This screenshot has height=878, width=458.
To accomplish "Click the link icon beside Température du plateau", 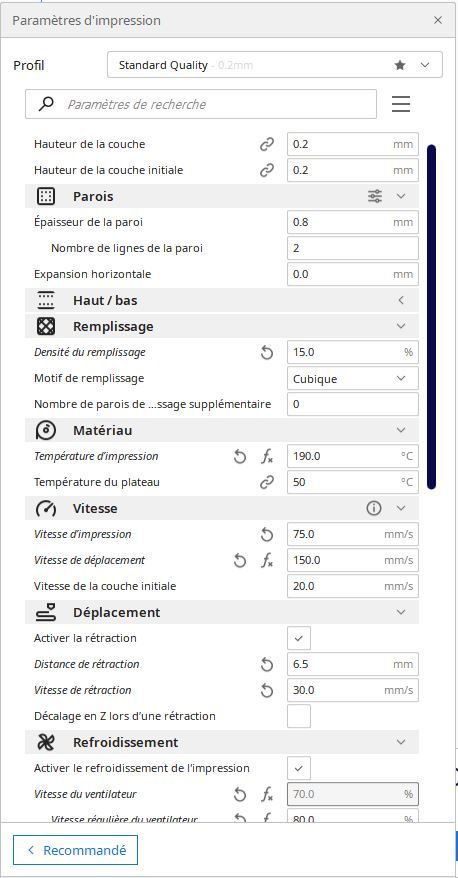I will (x=267, y=482).
